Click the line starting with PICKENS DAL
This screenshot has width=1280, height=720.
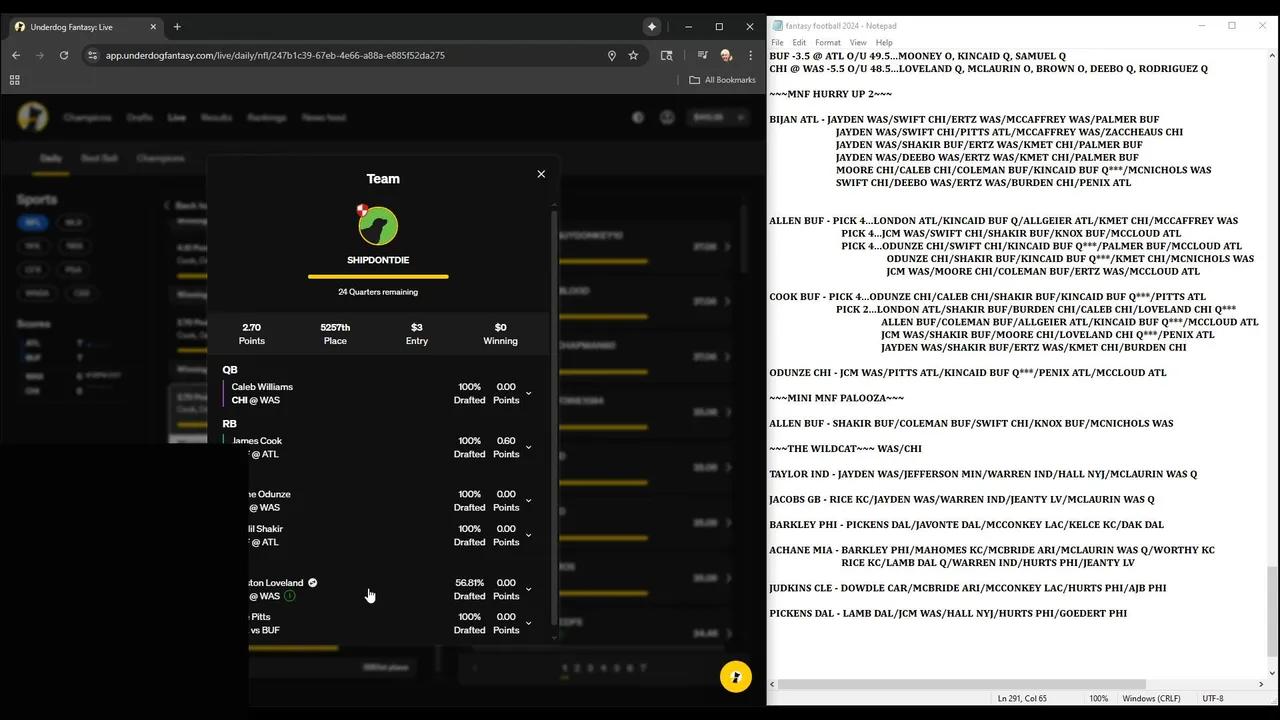[948, 613]
